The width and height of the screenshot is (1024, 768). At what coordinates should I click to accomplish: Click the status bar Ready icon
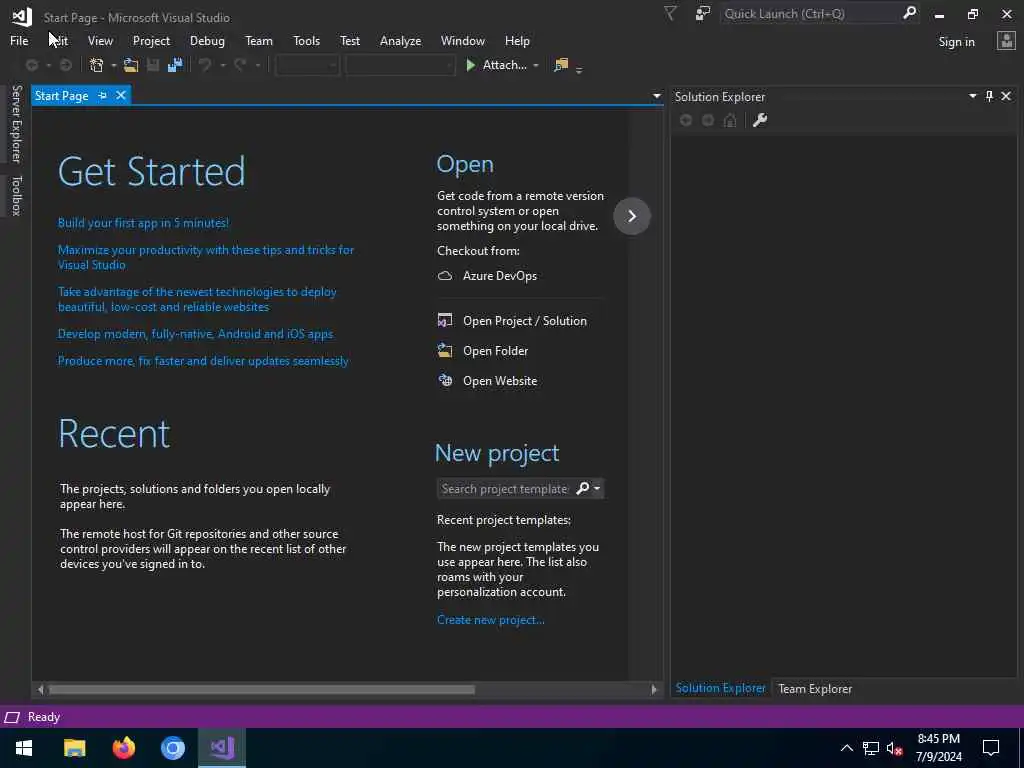coord(12,717)
